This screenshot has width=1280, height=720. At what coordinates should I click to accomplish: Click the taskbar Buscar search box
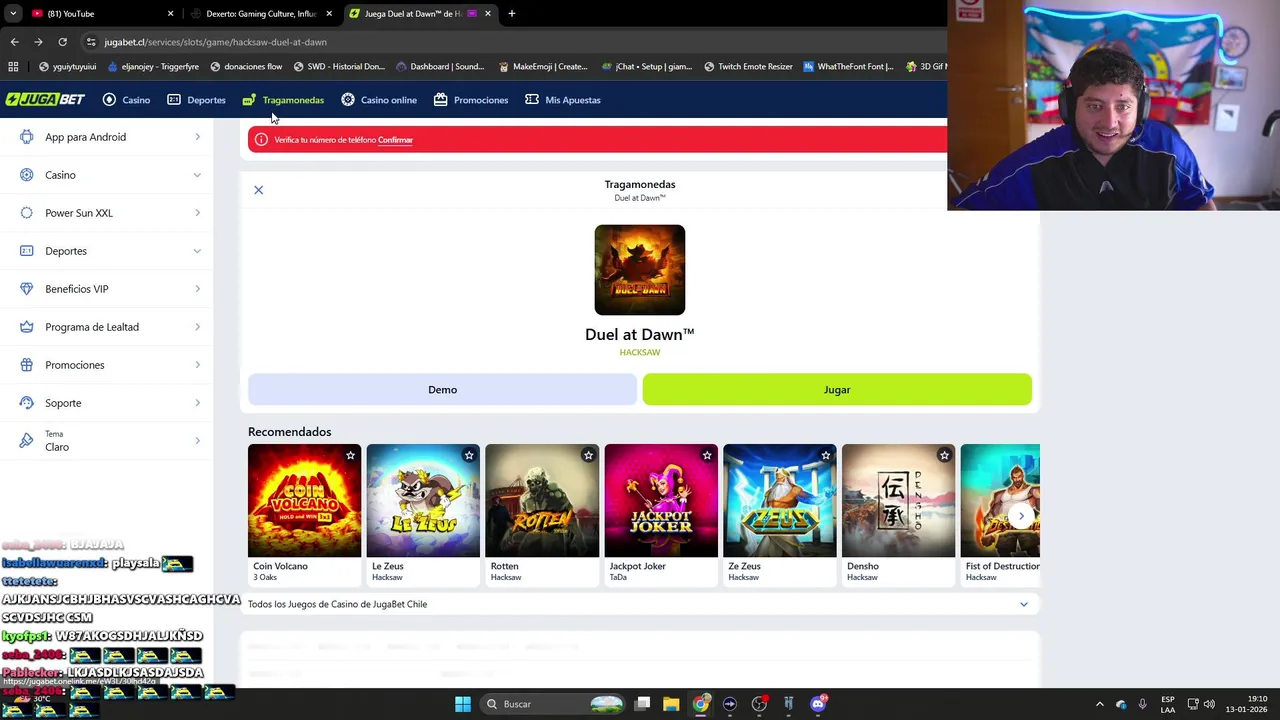coord(554,704)
